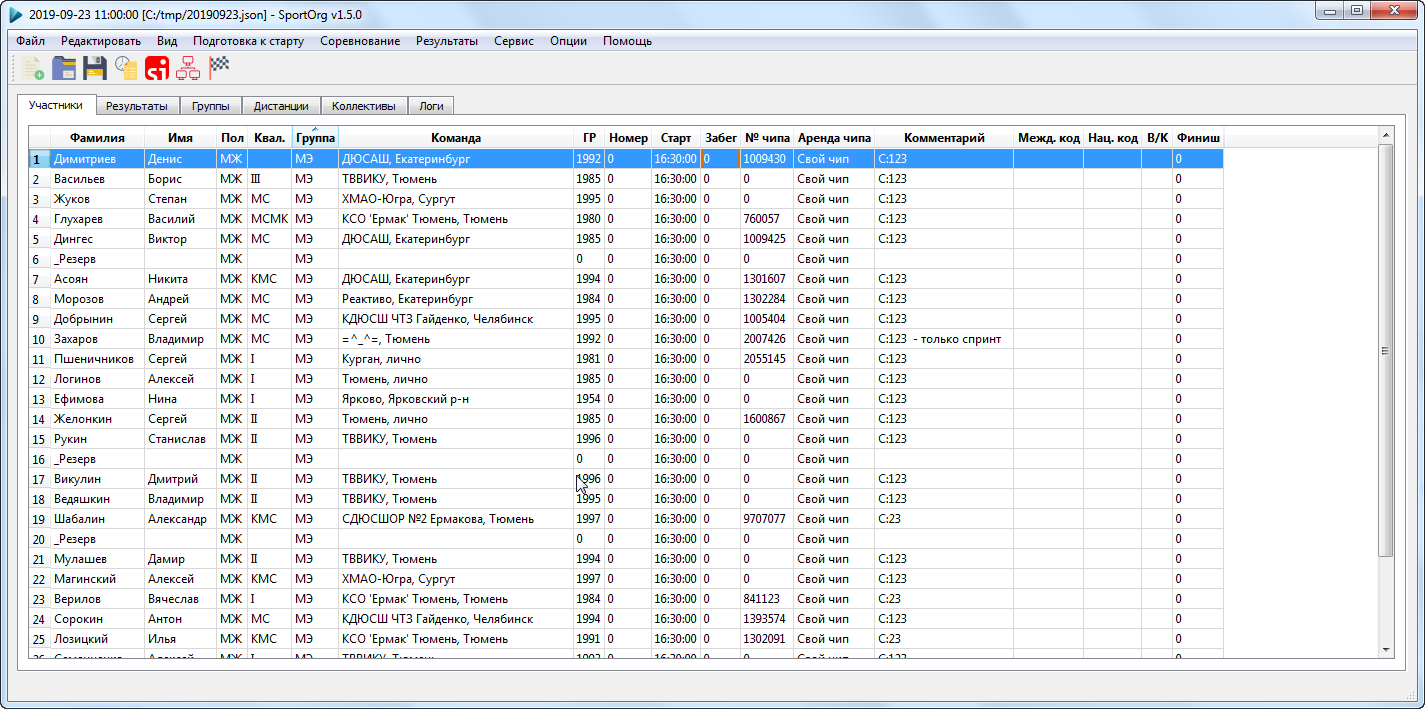Open the Соревнование menu
Image resolution: width=1425 pixels, height=709 pixels.
pyautogui.click(x=360, y=41)
